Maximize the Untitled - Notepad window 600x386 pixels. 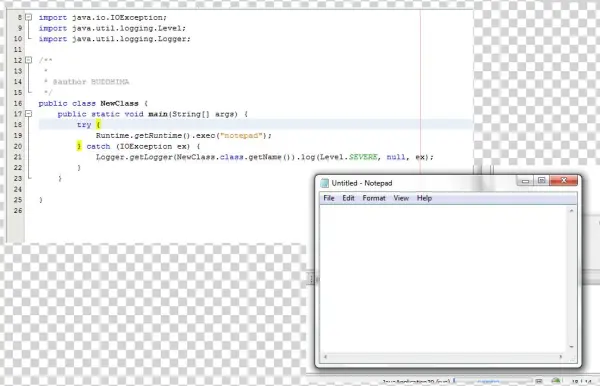click(541, 181)
